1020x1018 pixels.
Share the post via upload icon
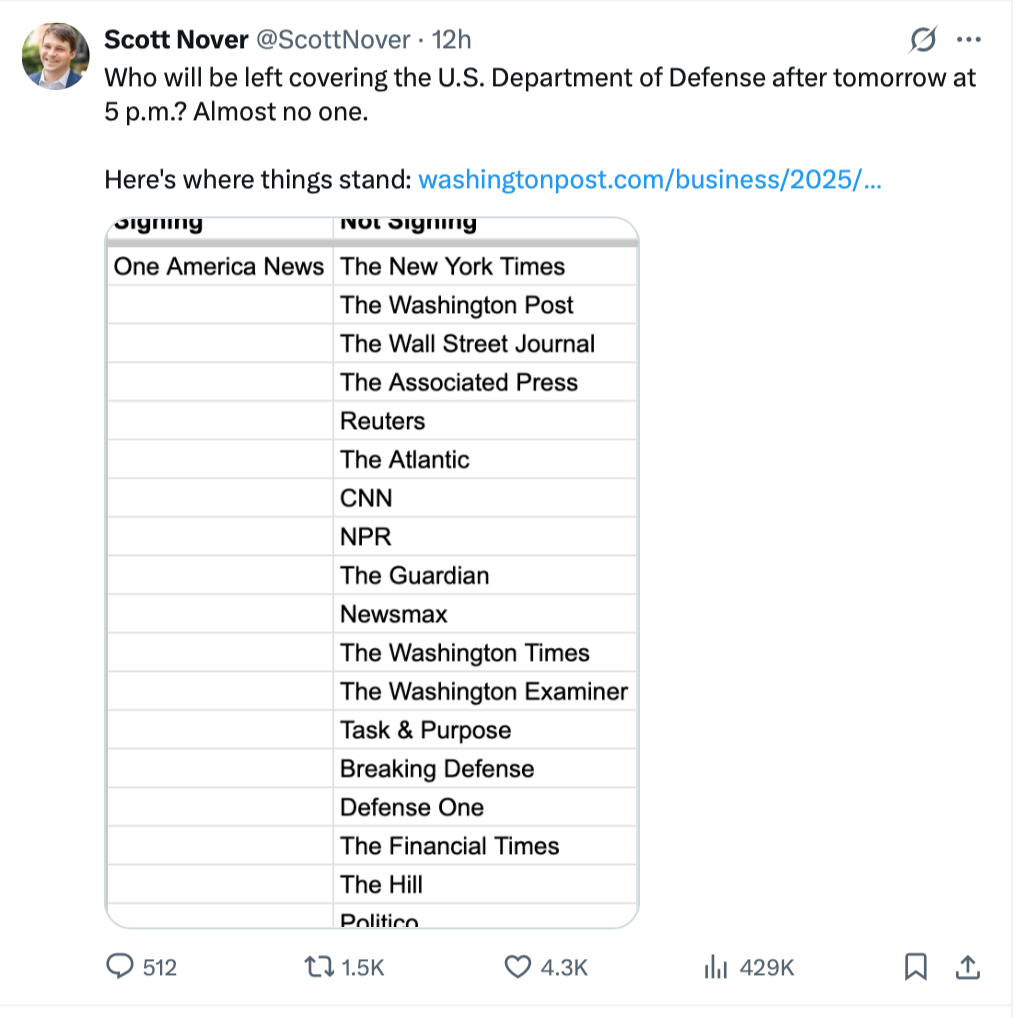coord(967,967)
